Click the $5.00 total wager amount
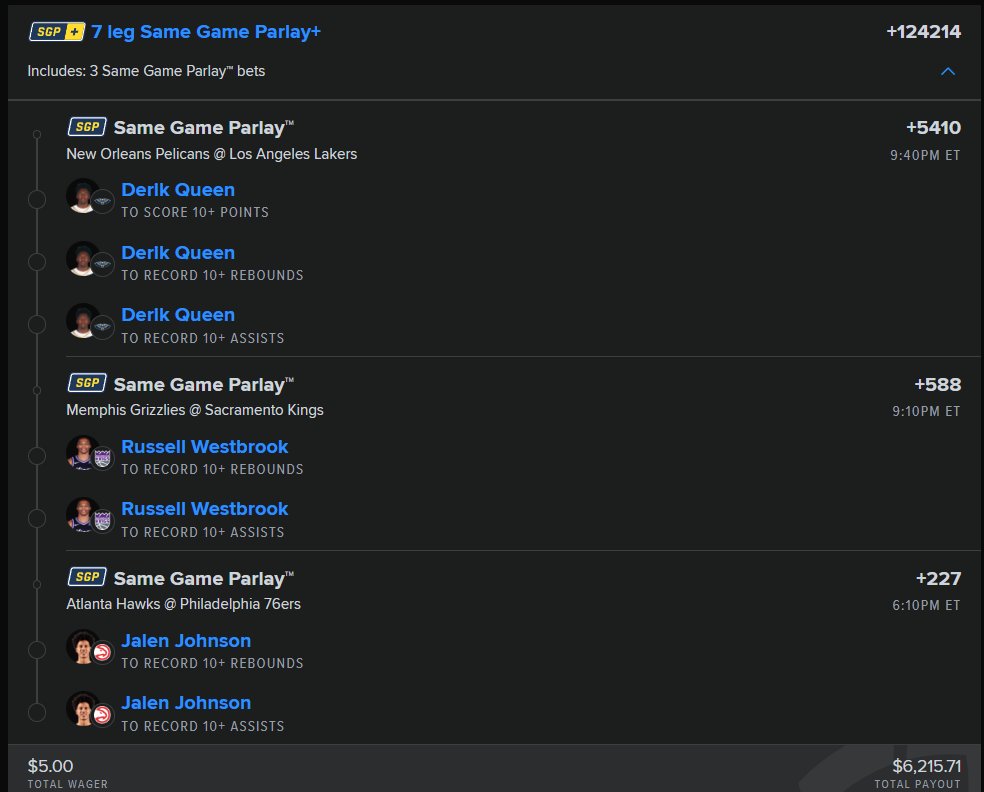The image size is (984, 792). click(x=50, y=766)
